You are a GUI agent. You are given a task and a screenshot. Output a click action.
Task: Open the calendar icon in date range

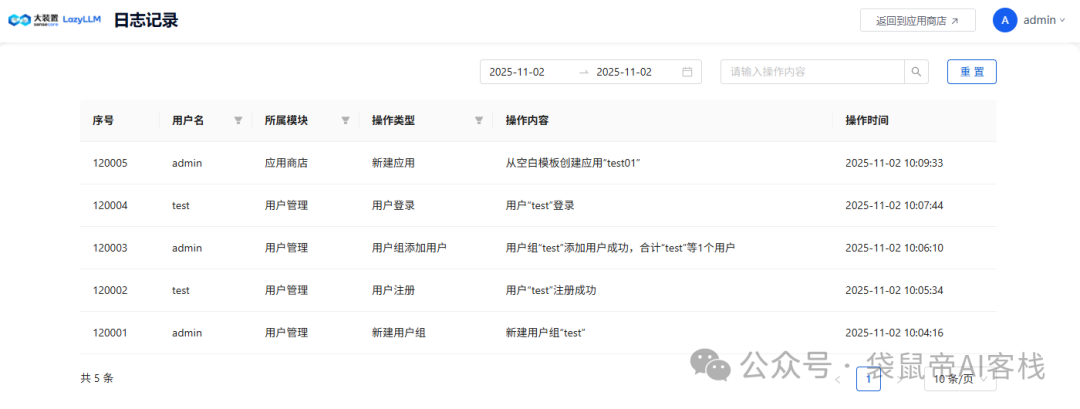(x=687, y=72)
